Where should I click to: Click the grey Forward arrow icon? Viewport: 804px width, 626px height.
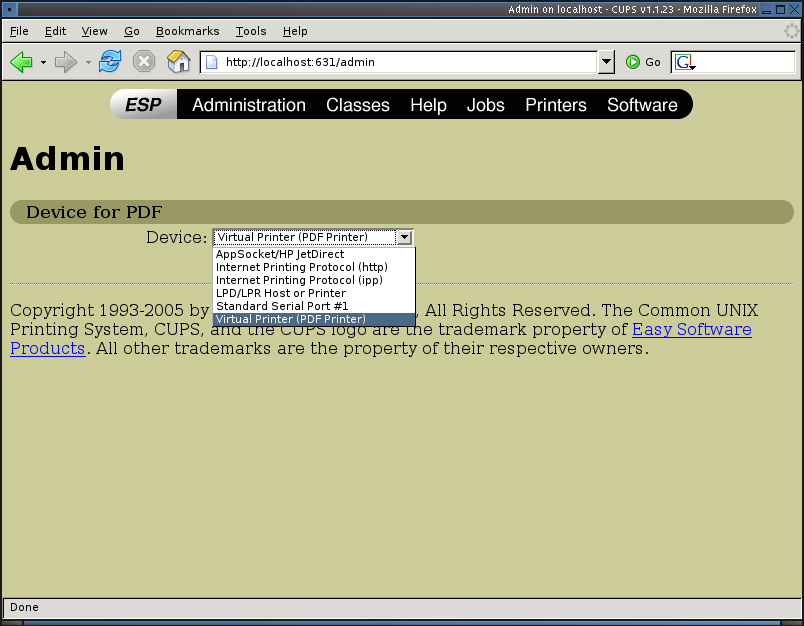point(66,62)
